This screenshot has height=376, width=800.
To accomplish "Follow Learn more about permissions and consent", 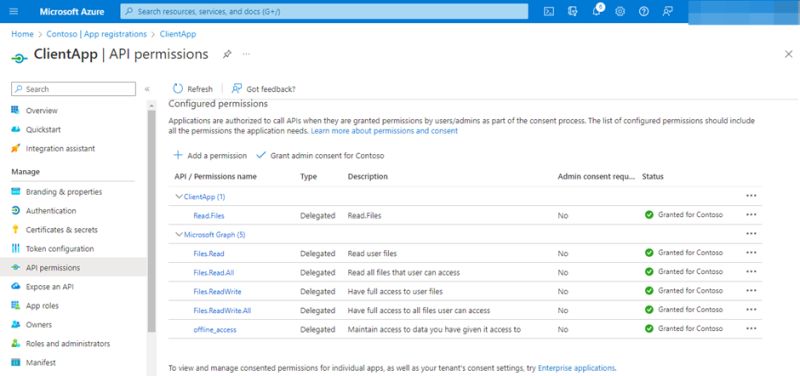I will pos(384,131).
